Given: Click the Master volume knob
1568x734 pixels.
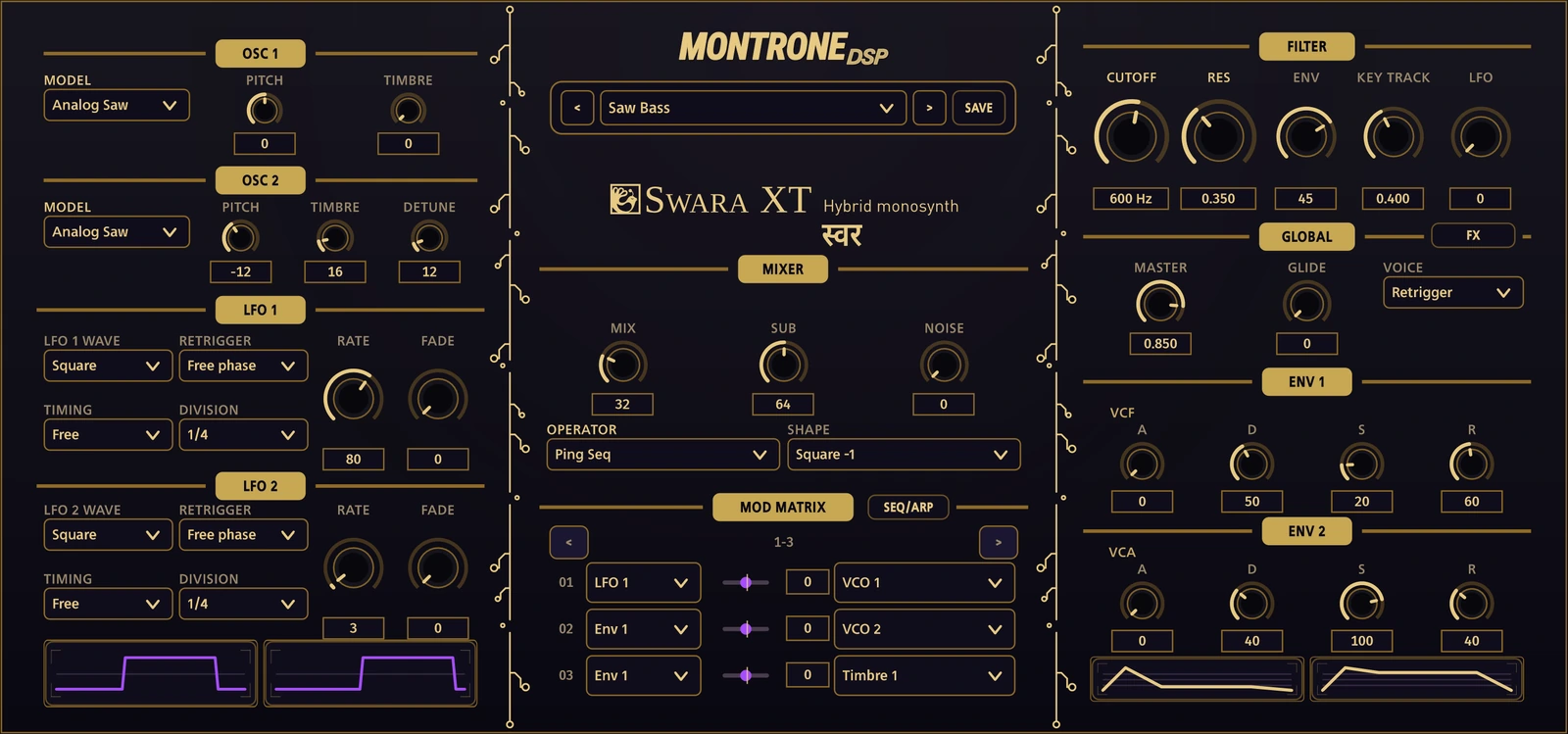Looking at the screenshot, I should [x=1160, y=304].
